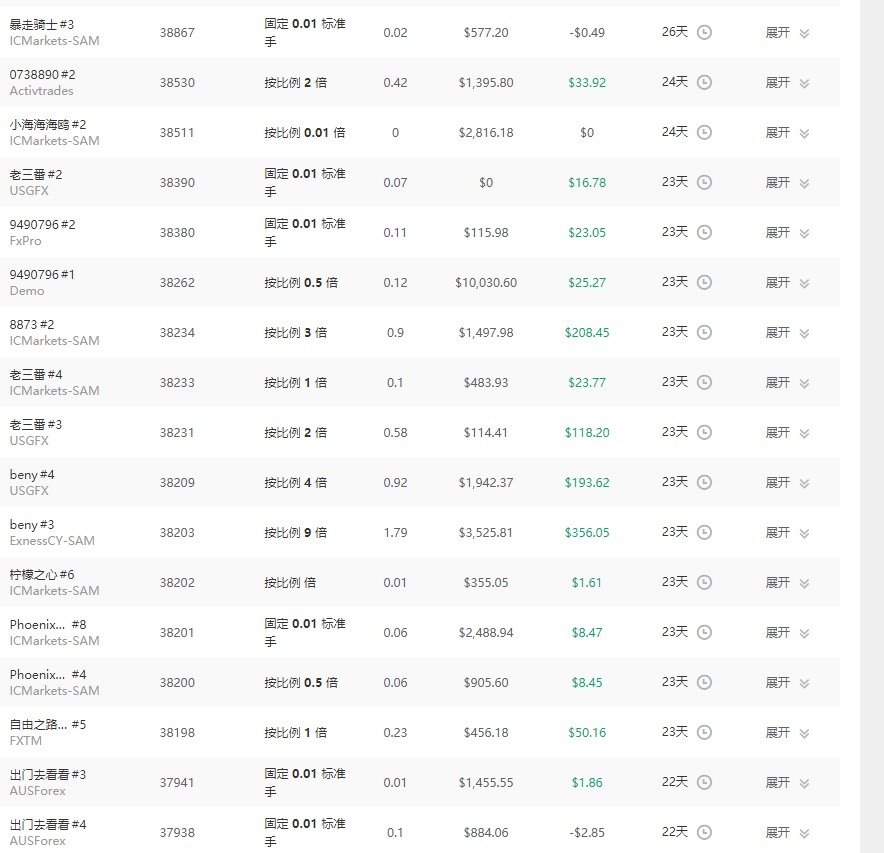Click the profit value $208.45
The image size is (884, 853).
587,333
